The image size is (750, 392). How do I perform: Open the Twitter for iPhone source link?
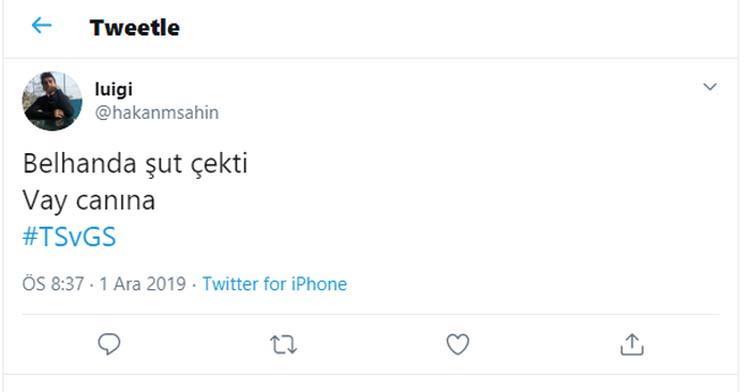tap(275, 284)
